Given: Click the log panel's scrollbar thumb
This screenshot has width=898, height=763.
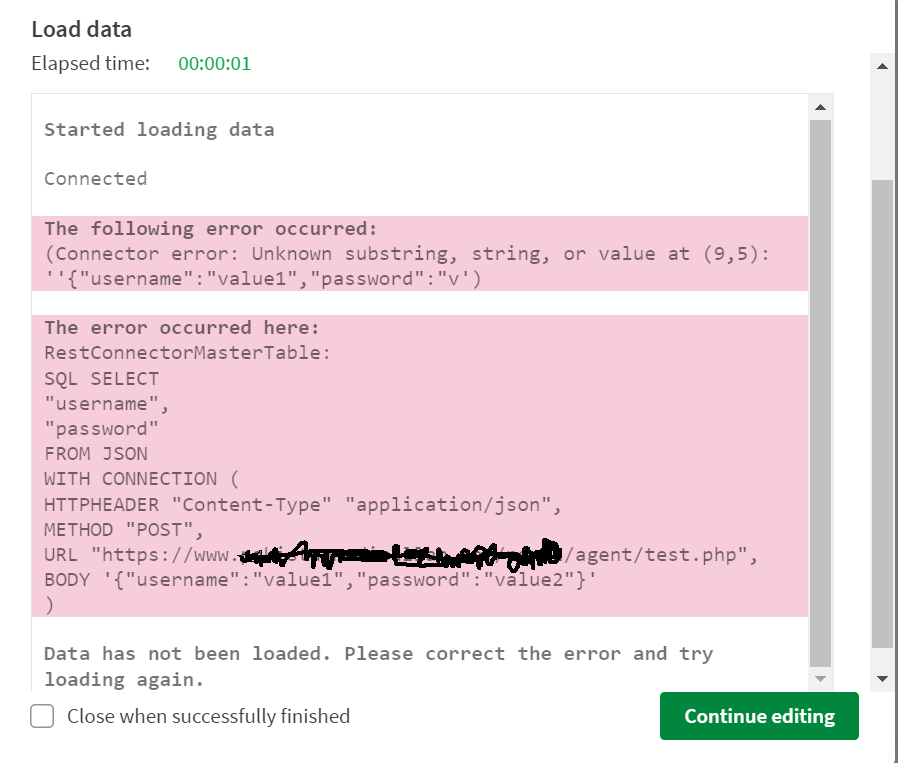Looking at the screenshot, I should point(820,390).
